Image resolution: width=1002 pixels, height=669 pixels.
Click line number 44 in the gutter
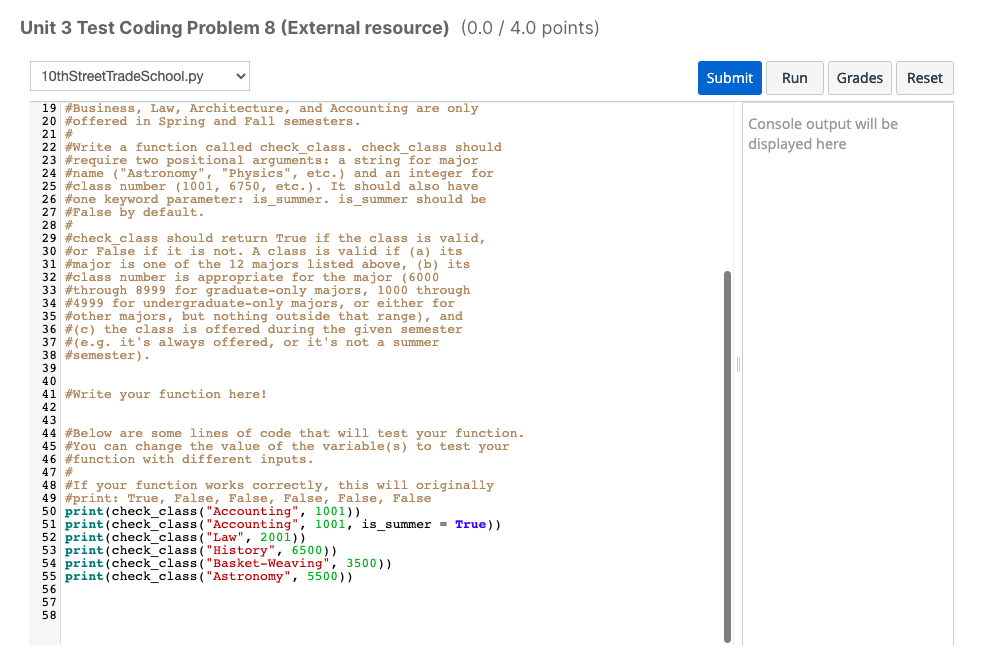[49, 433]
